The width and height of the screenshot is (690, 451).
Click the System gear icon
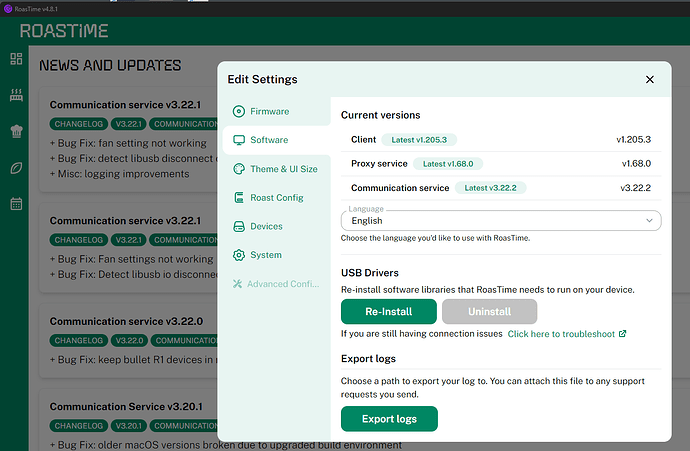click(x=239, y=255)
